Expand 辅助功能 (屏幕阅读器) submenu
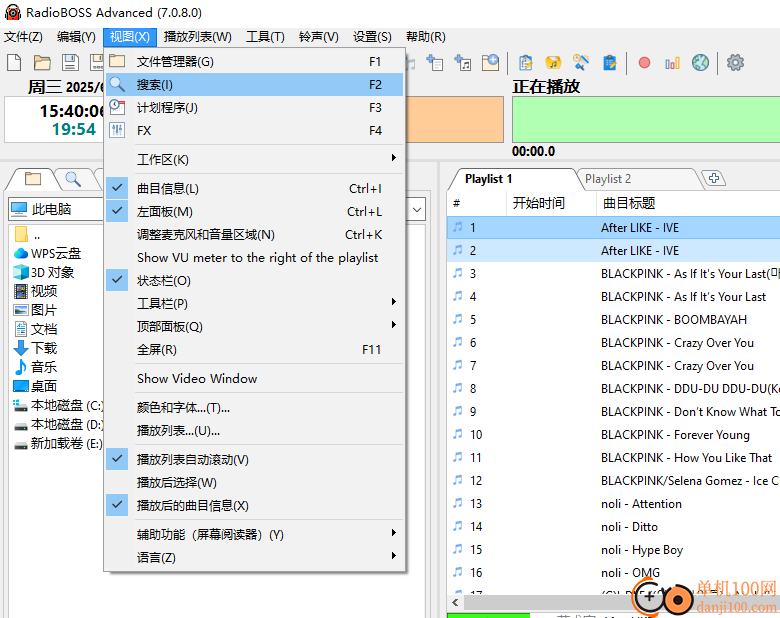The width and height of the screenshot is (780, 618). 254,534
